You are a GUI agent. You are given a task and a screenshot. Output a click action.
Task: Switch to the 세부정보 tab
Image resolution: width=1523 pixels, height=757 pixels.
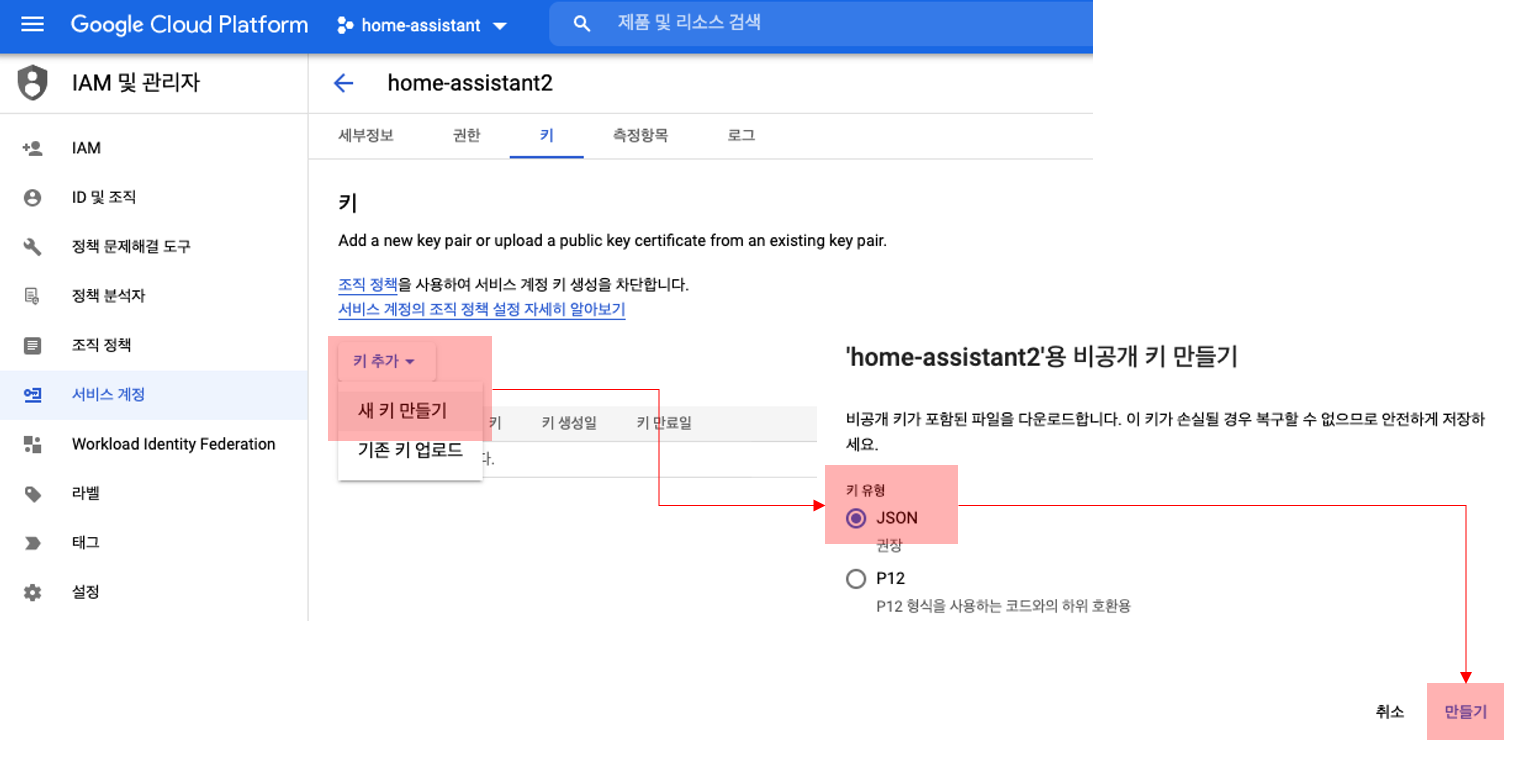tap(366, 135)
